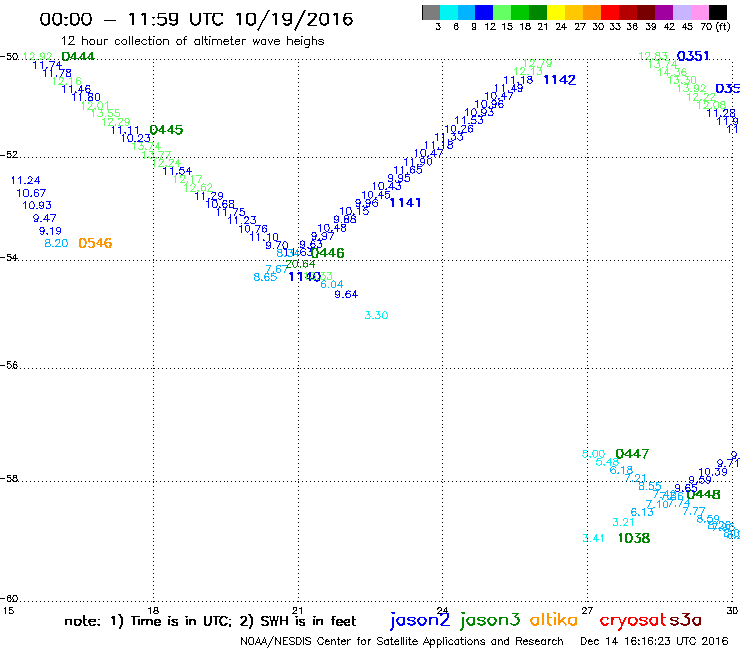Click the track time label 0447

pos(632,454)
